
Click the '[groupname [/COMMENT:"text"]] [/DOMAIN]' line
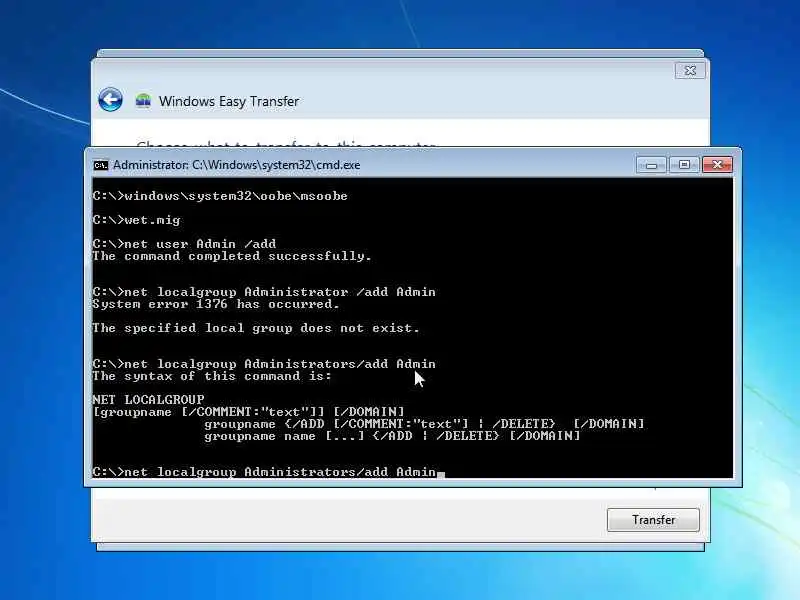pos(248,412)
